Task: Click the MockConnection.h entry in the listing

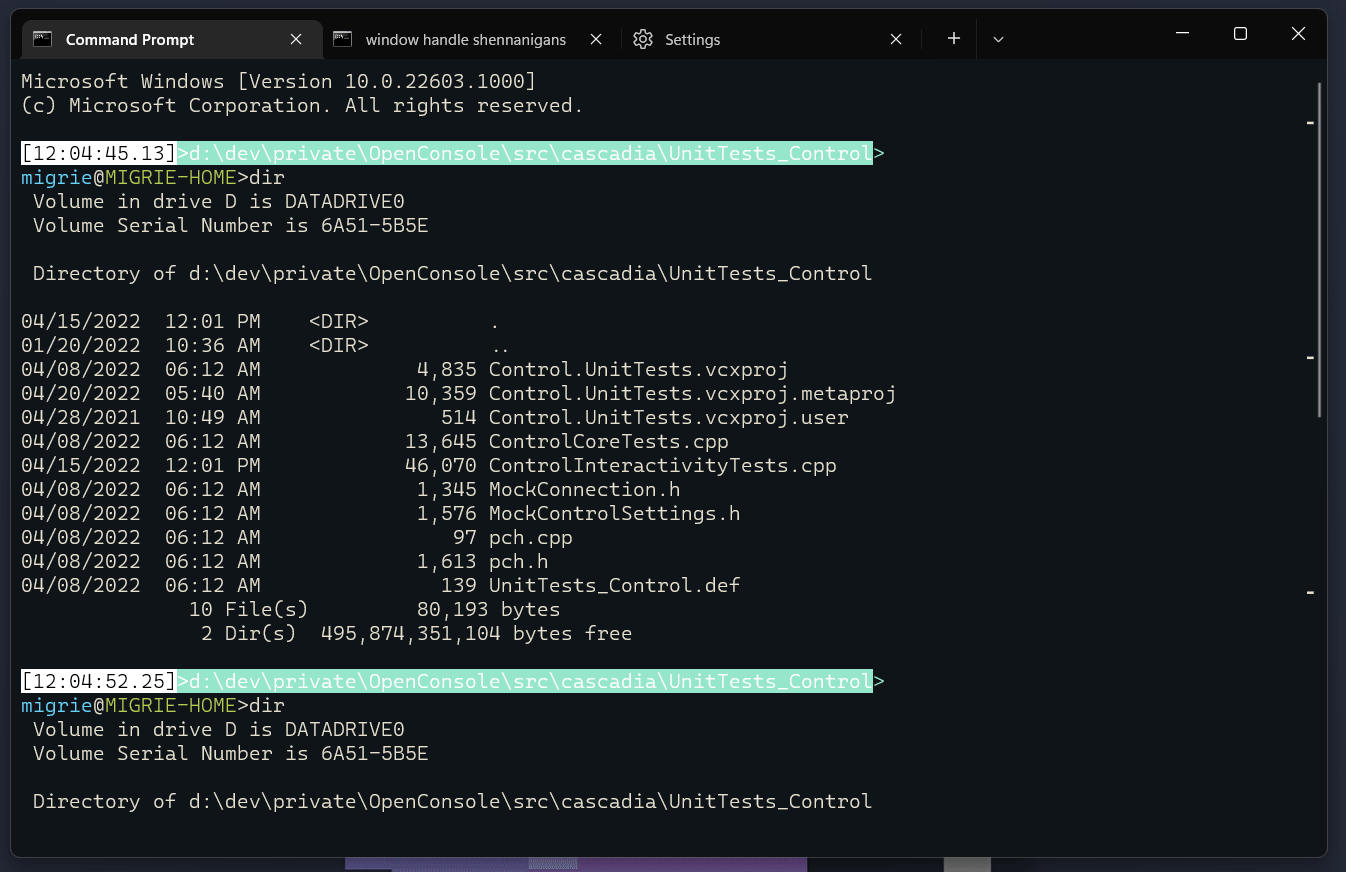Action: [584, 489]
